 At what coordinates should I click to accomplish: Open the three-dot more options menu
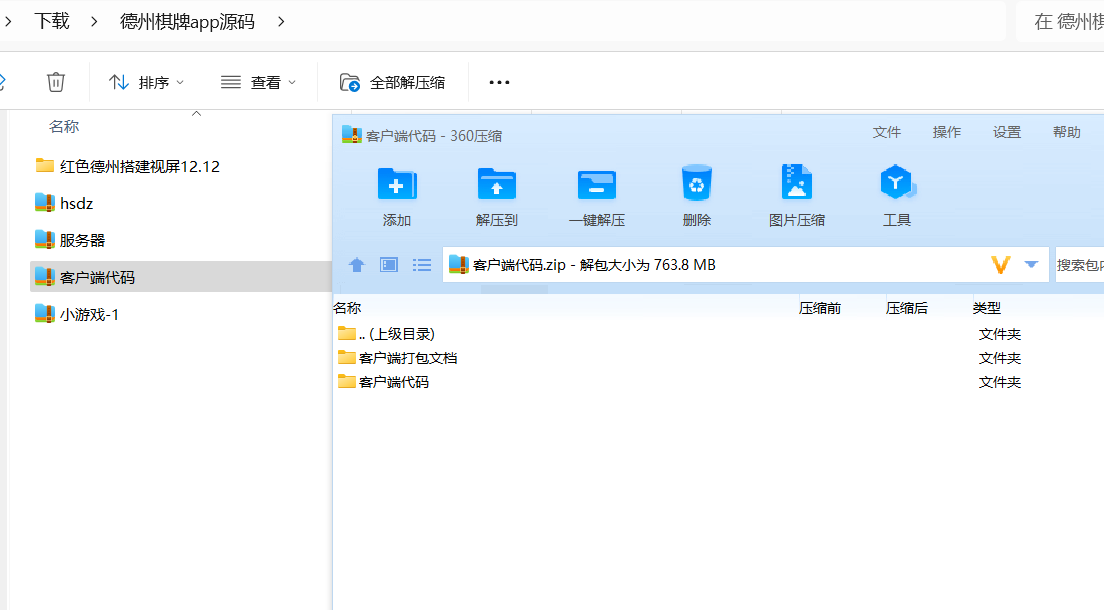(499, 82)
